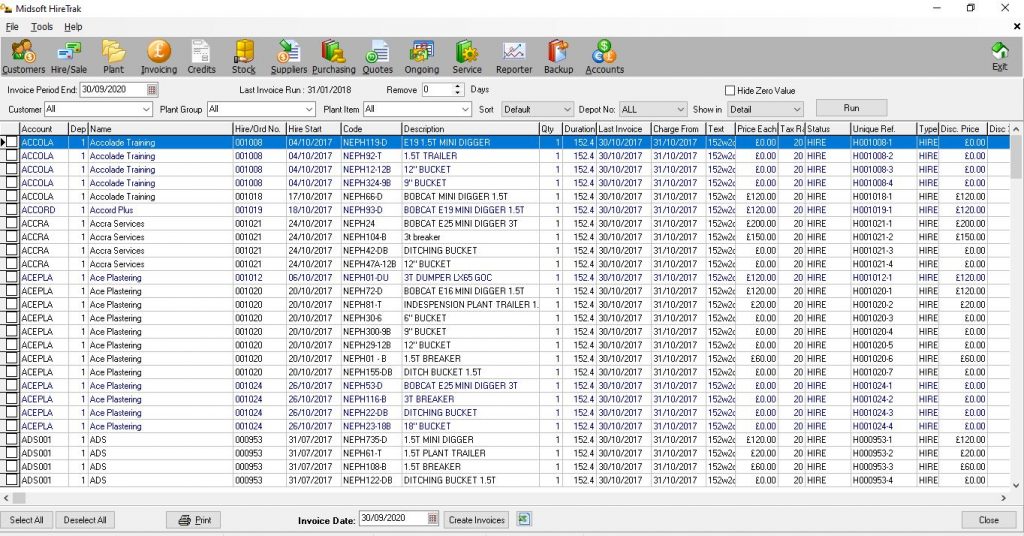Expand the Depot No dropdown

(680, 109)
